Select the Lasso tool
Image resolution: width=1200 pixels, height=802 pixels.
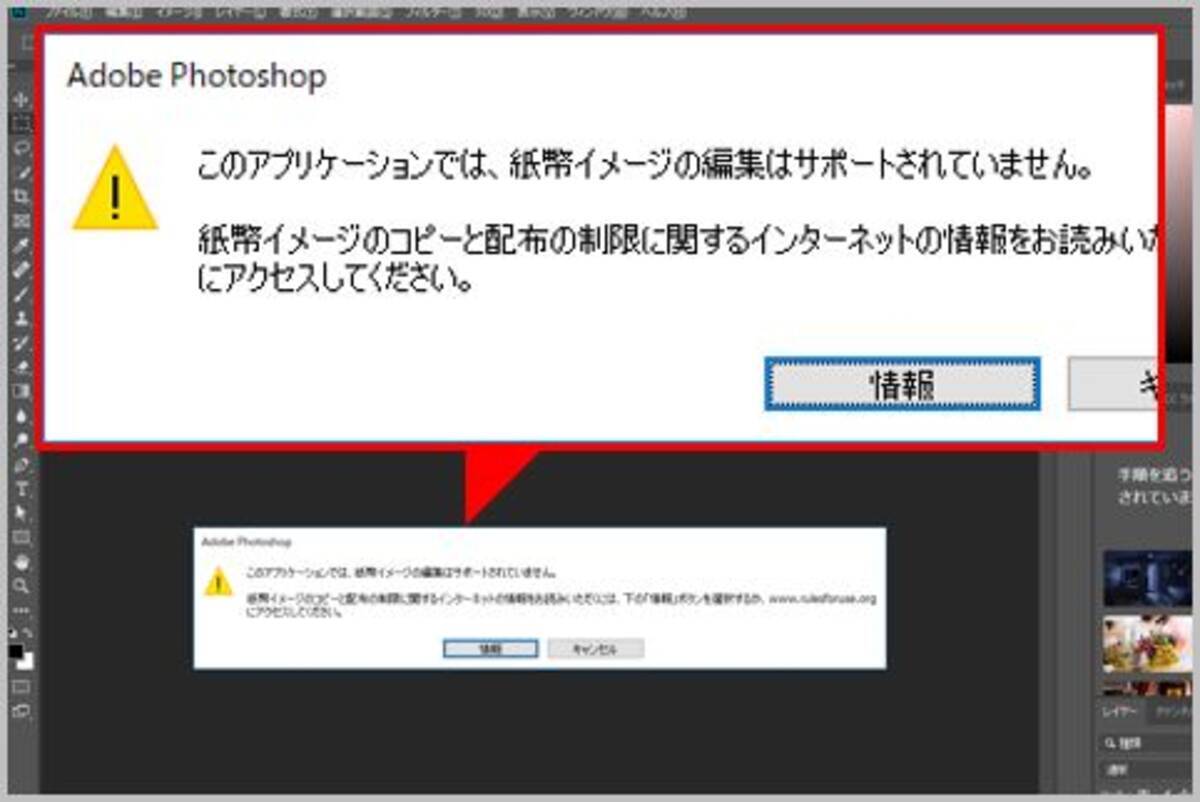click(x=21, y=148)
